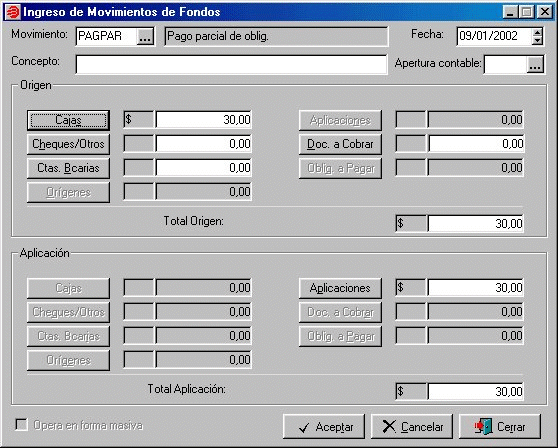Open Movimiento lookup ellipsis button

(145, 36)
